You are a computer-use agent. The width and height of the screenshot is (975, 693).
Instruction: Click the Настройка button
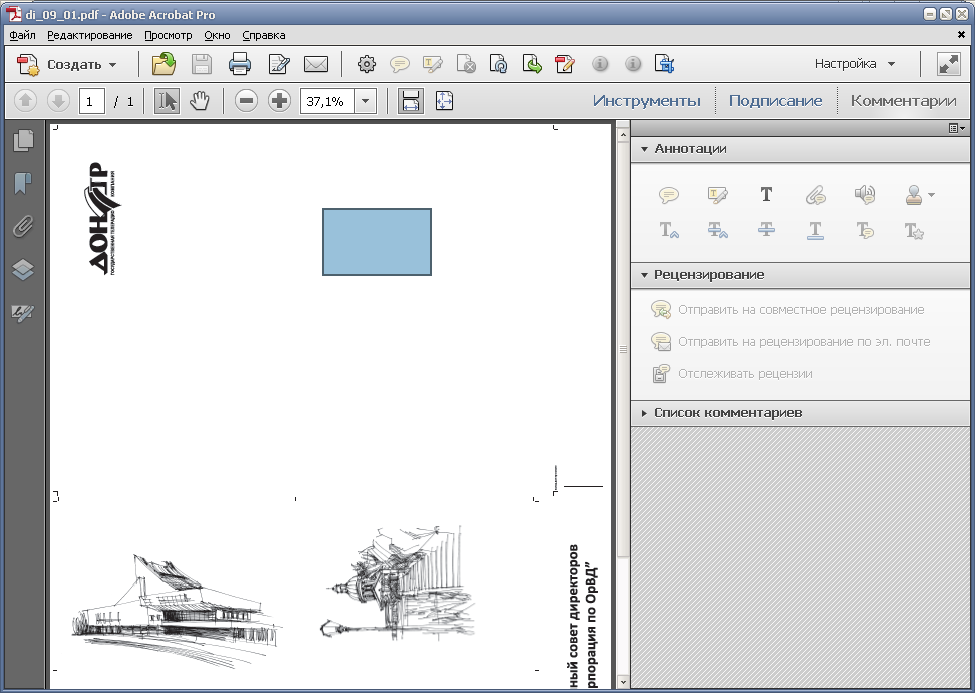coord(855,64)
